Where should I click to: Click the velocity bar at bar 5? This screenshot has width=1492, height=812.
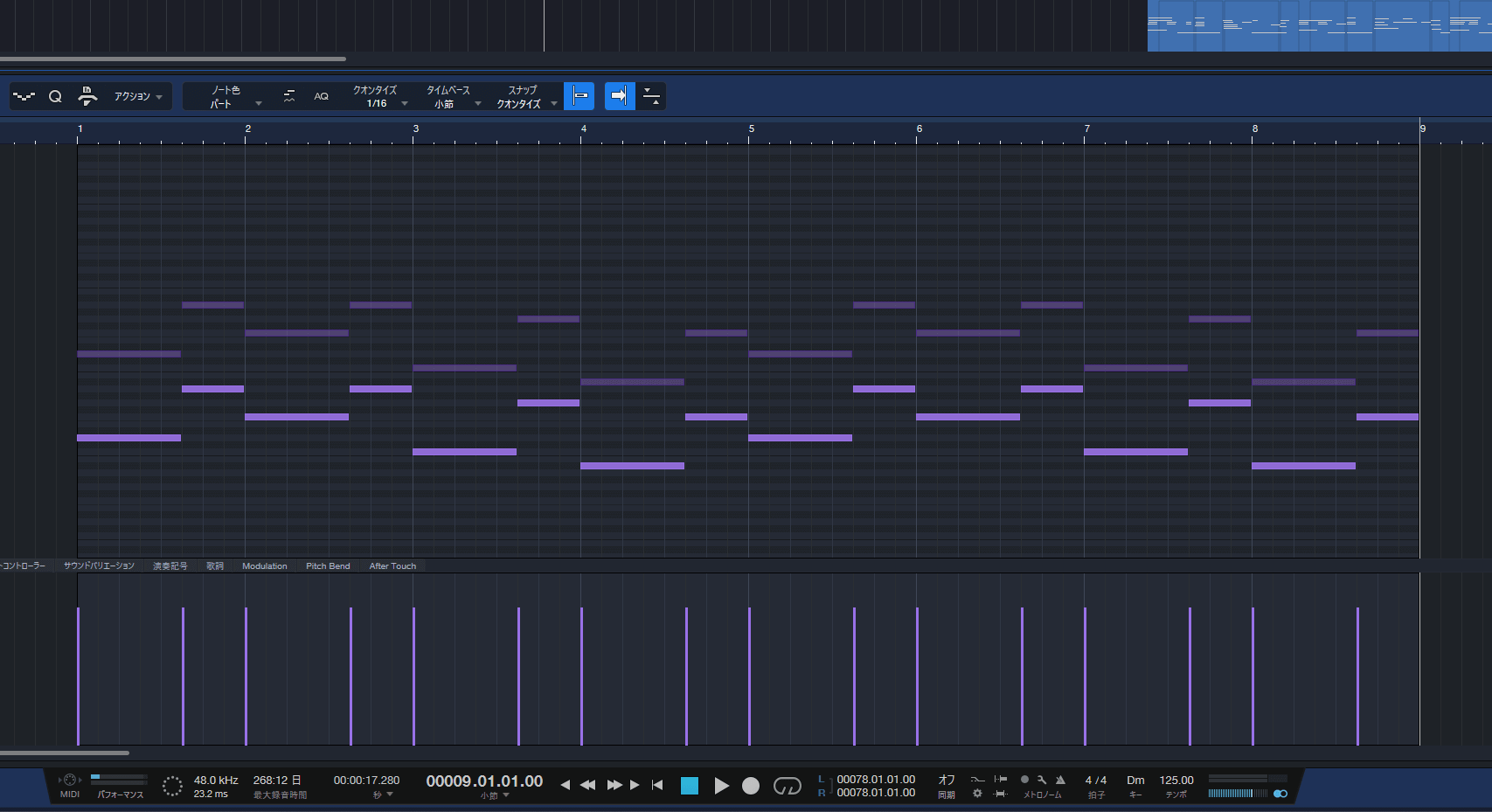749,677
